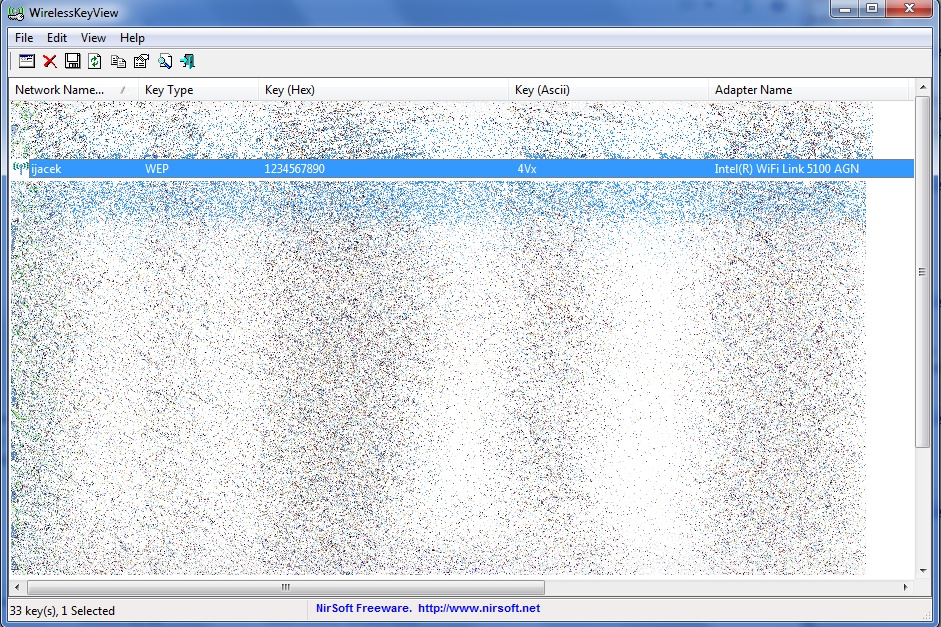The width and height of the screenshot is (941, 627).
Task: Open the Help menu
Action: 132,38
